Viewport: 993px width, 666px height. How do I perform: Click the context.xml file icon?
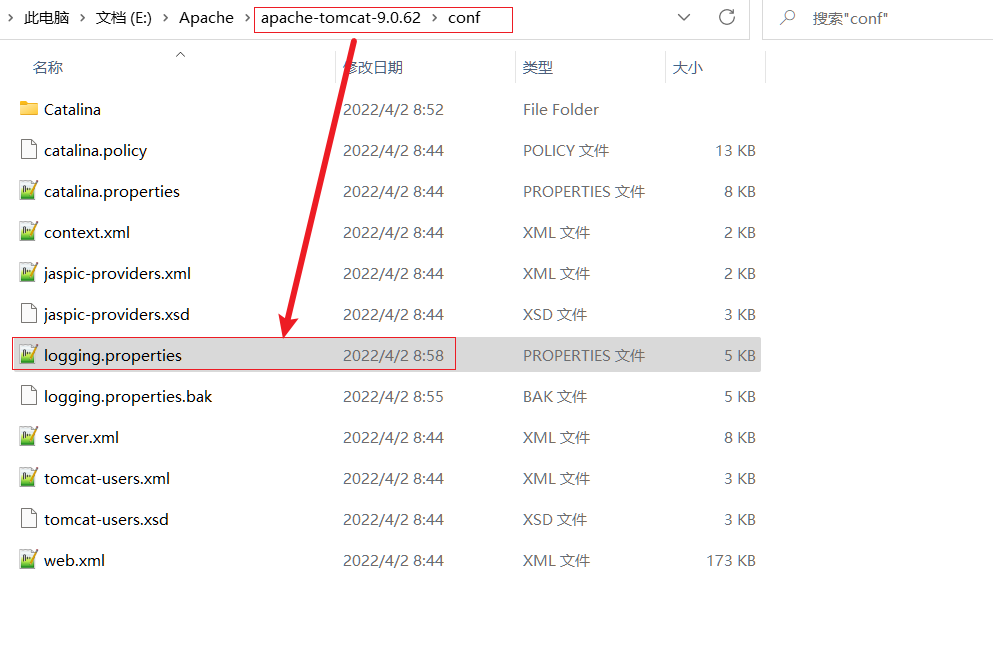28,232
